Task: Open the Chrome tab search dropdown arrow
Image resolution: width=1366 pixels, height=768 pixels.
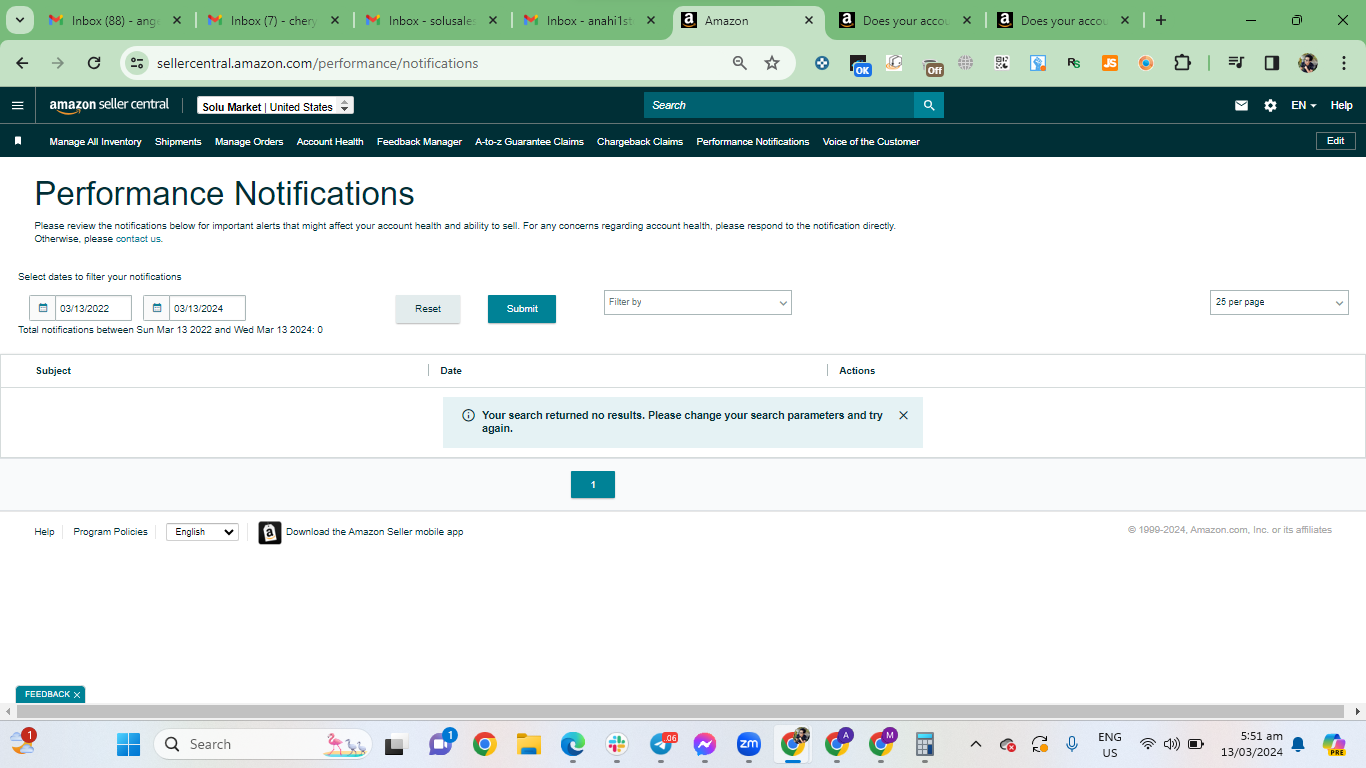Action: pos(18,20)
